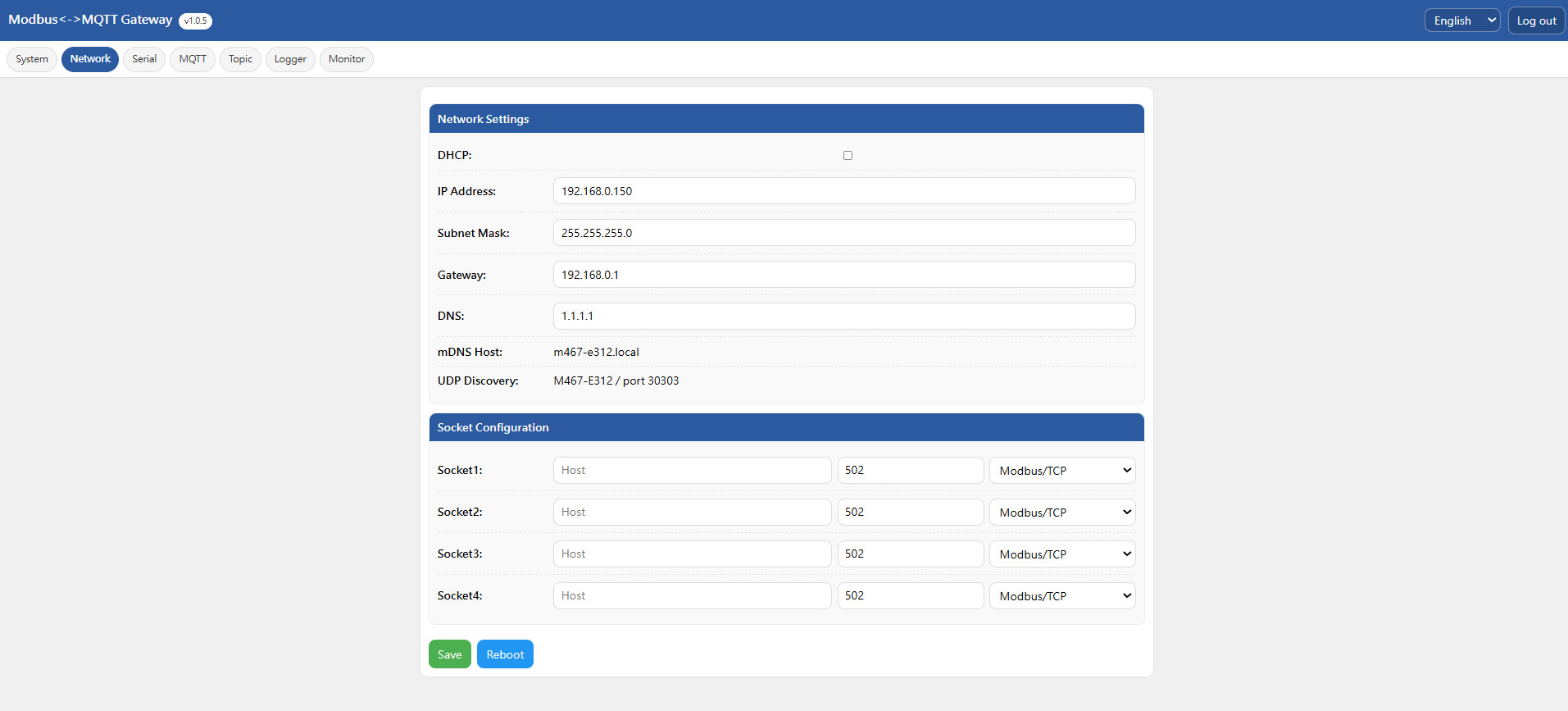Open the Serial tab

pos(144,59)
